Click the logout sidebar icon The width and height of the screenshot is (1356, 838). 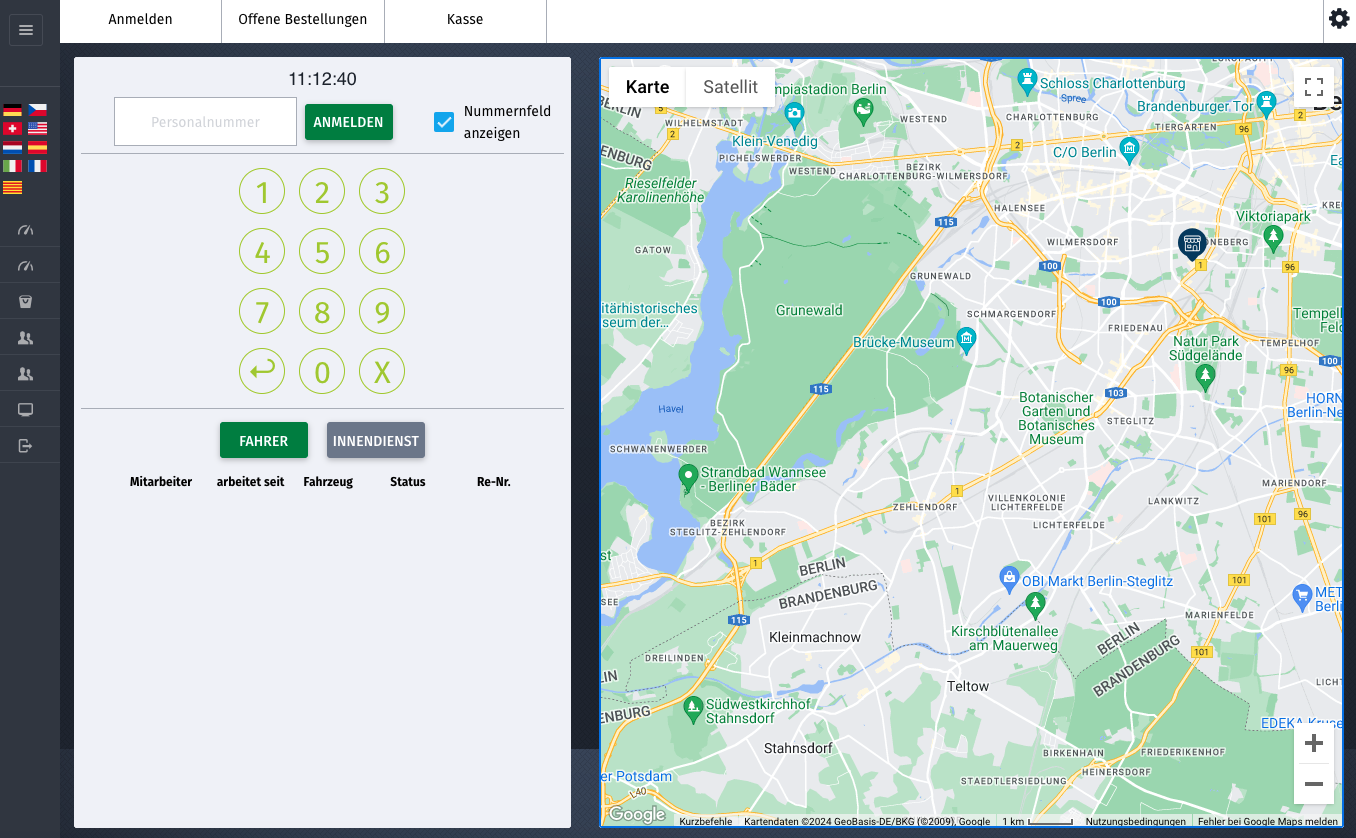pos(26,446)
